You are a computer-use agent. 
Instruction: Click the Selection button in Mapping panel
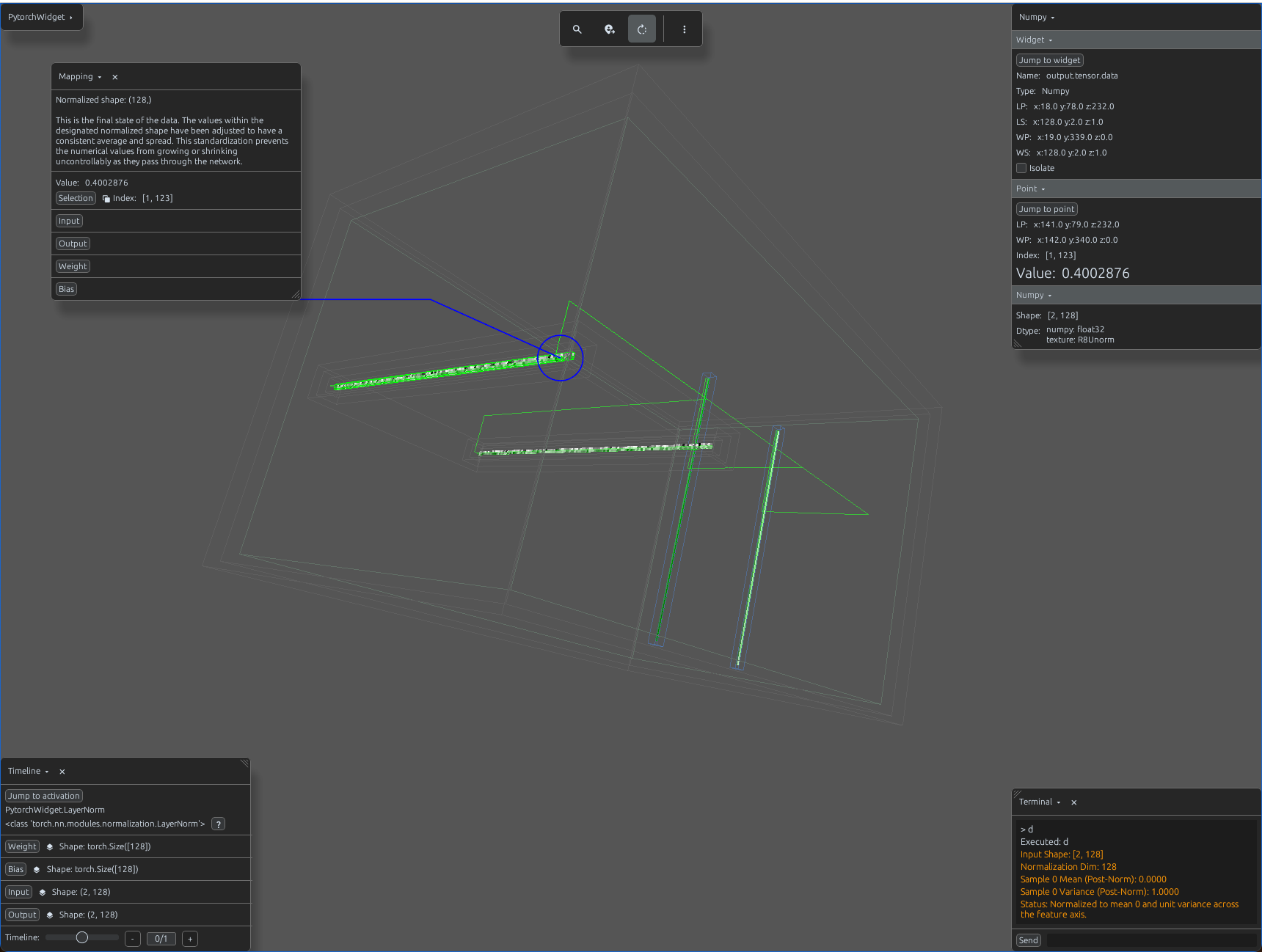pos(76,198)
